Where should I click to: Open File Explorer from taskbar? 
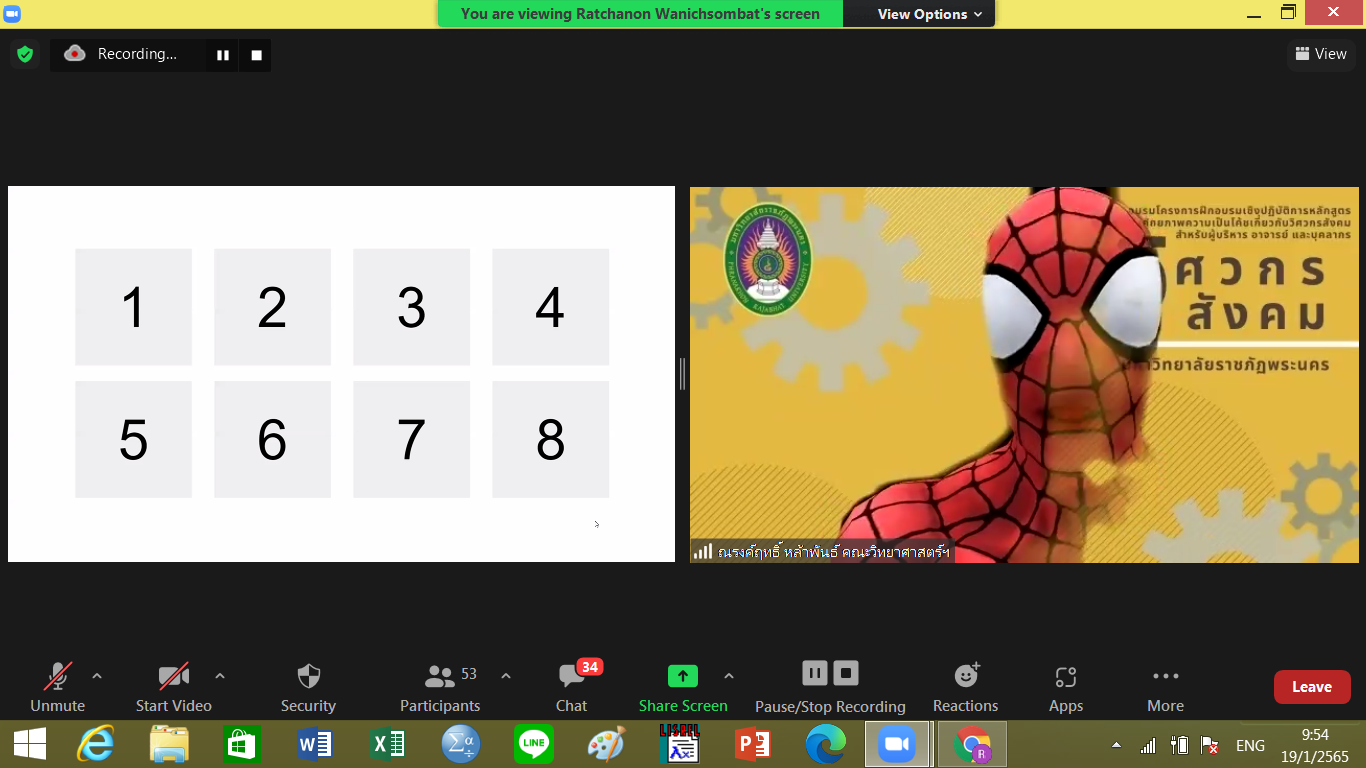click(169, 744)
